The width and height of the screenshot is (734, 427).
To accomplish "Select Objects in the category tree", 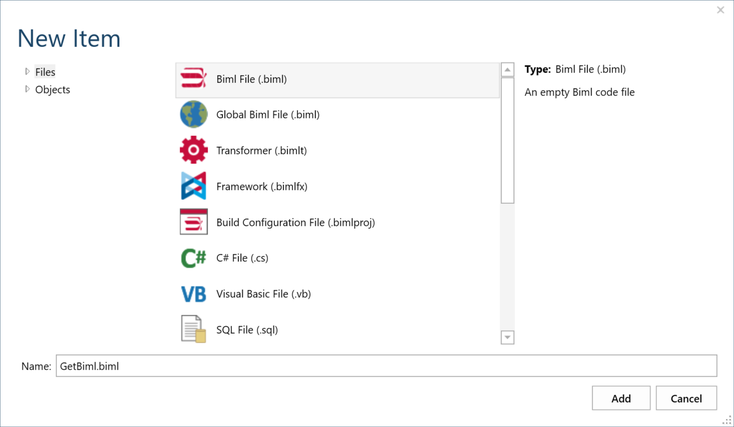I will (x=52, y=89).
